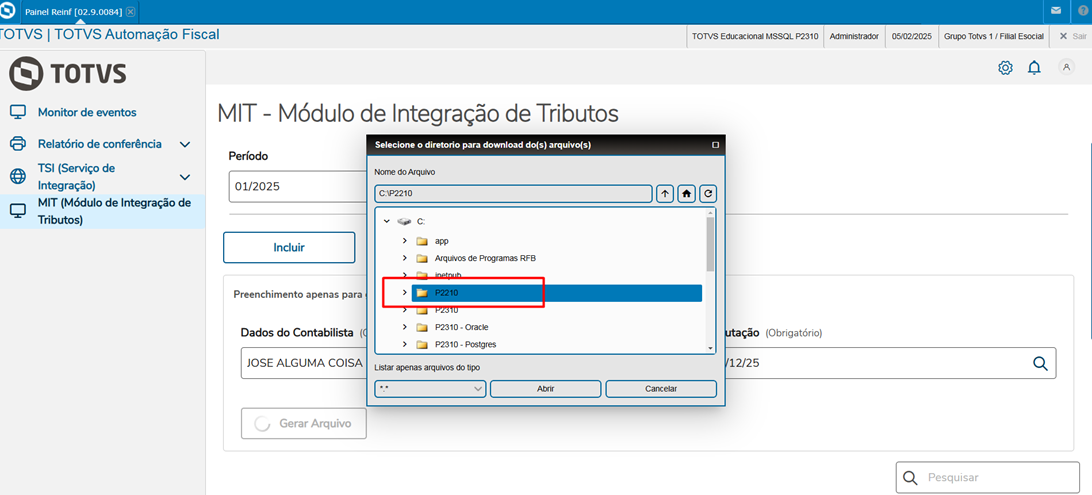Screen dimensions: 1092x495
Task: Open settings via the gear icon
Action: point(1005,68)
